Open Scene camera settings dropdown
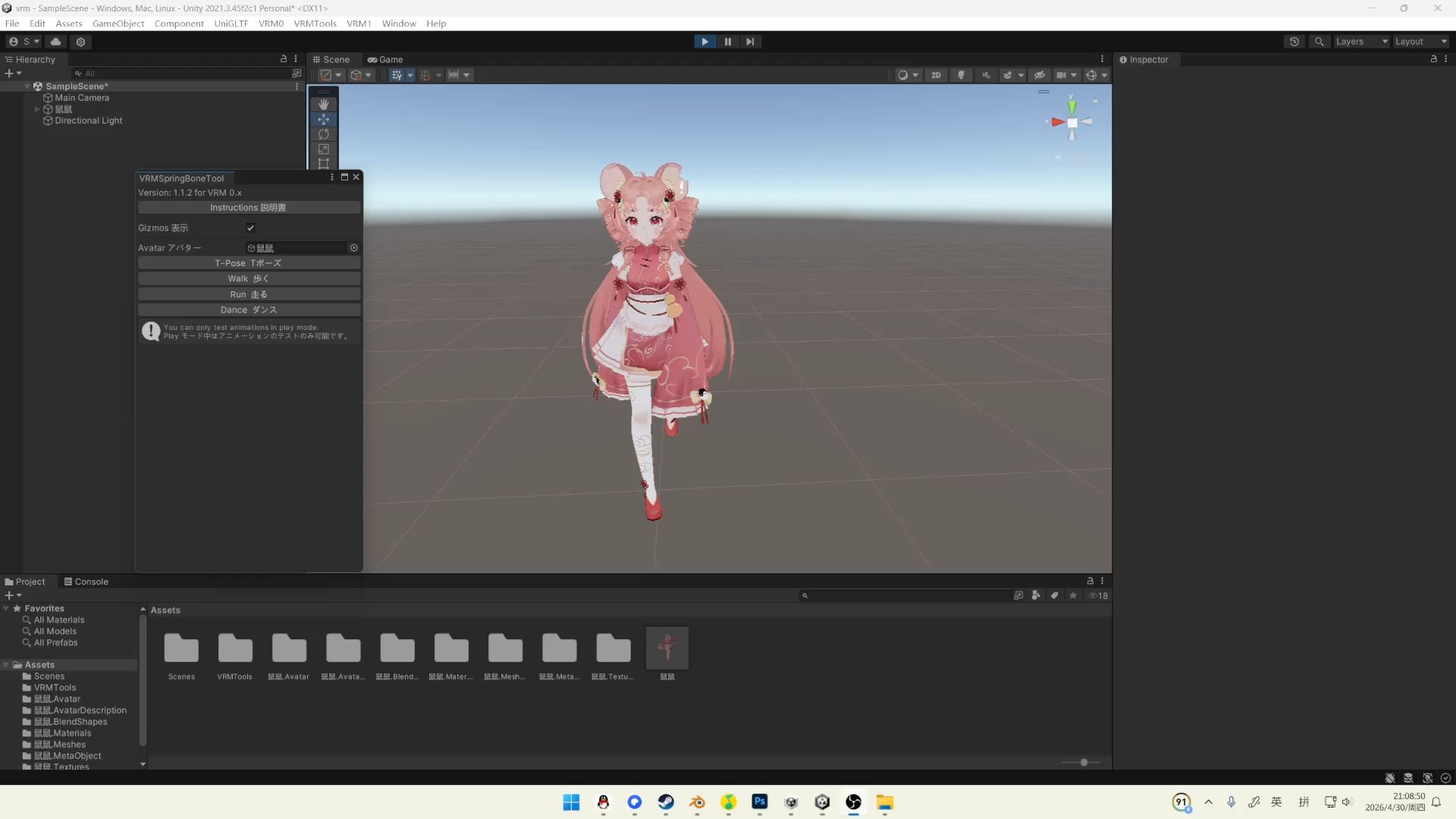The height and width of the screenshot is (819, 1456). coord(1066,75)
